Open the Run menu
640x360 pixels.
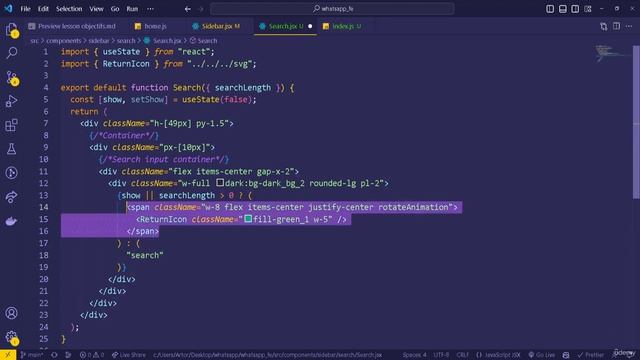tap(132, 9)
